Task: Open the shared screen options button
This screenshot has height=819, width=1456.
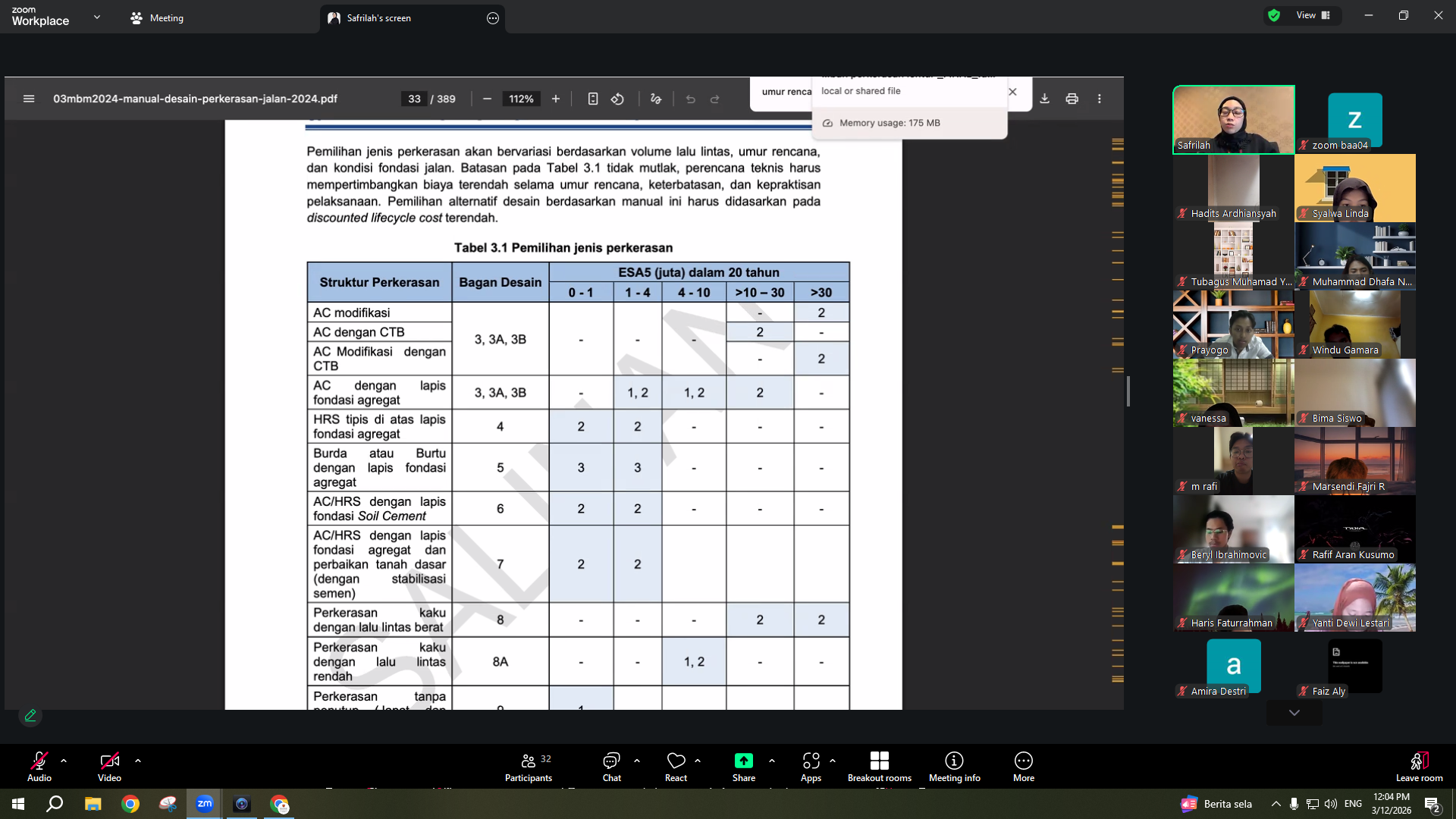Action: pyautogui.click(x=493, y=18)
